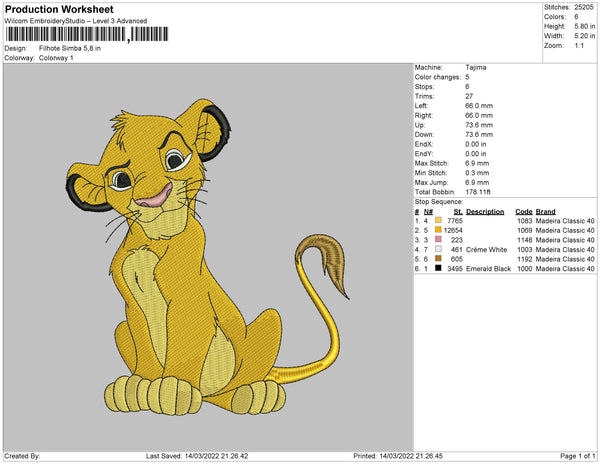Click the Max Stitch value 6.9 mm

click(477, 163)
